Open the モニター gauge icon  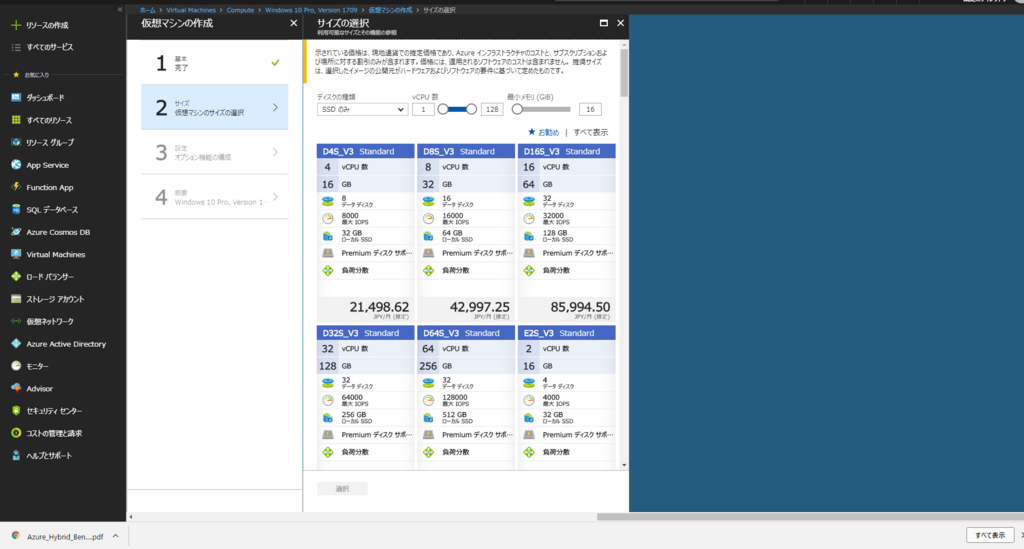click(x=16, y=366)
